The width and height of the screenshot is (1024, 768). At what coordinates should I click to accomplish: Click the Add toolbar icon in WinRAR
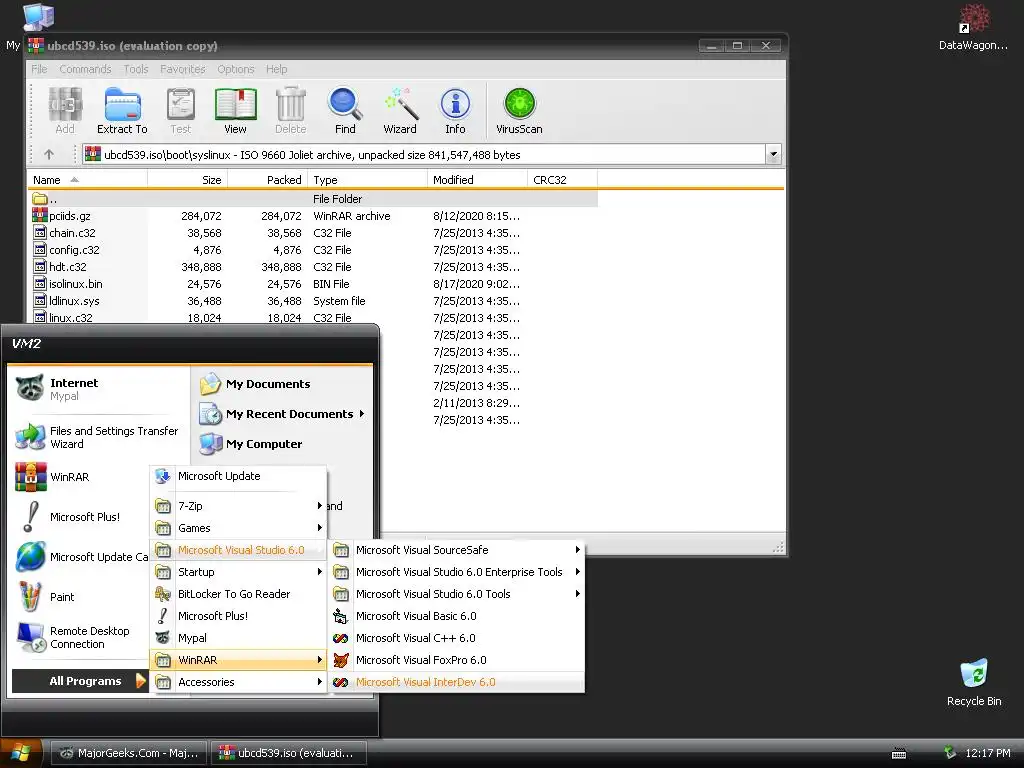pyautogui.click(x=65, y=110)
